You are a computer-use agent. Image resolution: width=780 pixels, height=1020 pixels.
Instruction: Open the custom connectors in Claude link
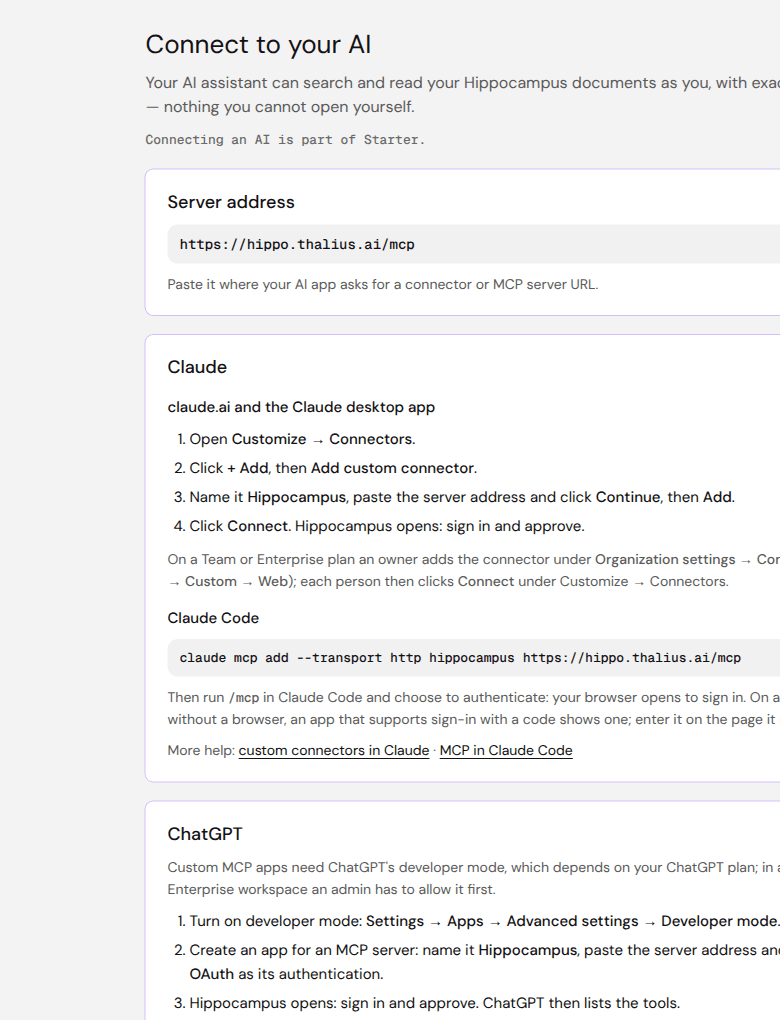334,750
